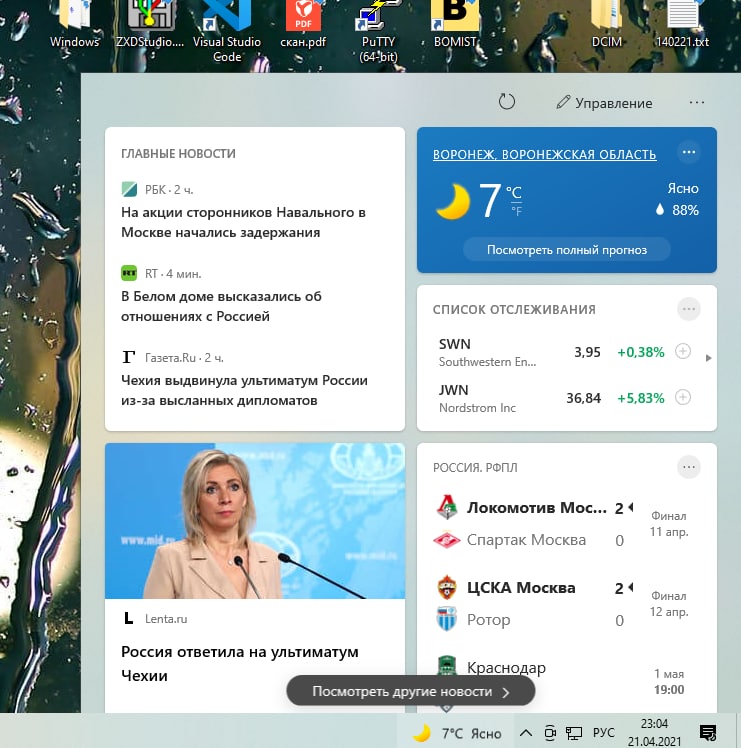Viewport: 741px width, 748px height.
Task: Click ЦСКА Москва team logo
Action: click(447, 588)
